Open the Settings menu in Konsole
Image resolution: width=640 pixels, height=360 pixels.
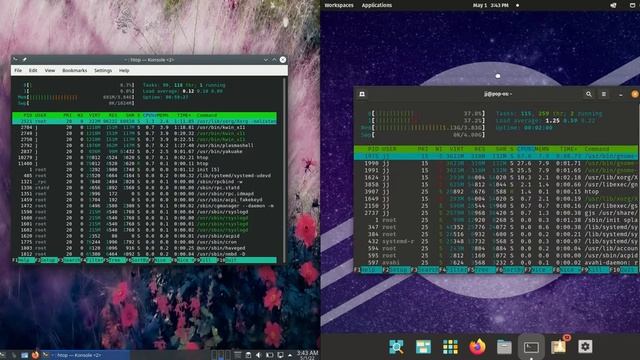click(103, 70)
